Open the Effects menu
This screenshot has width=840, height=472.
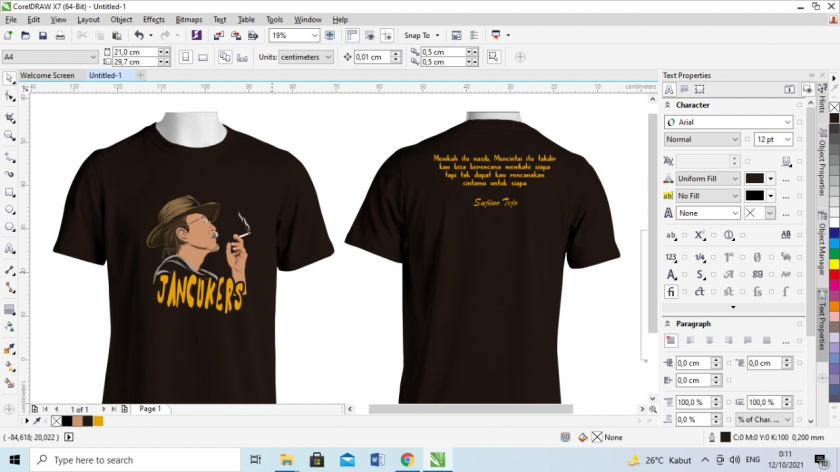[x=154, y=20]
